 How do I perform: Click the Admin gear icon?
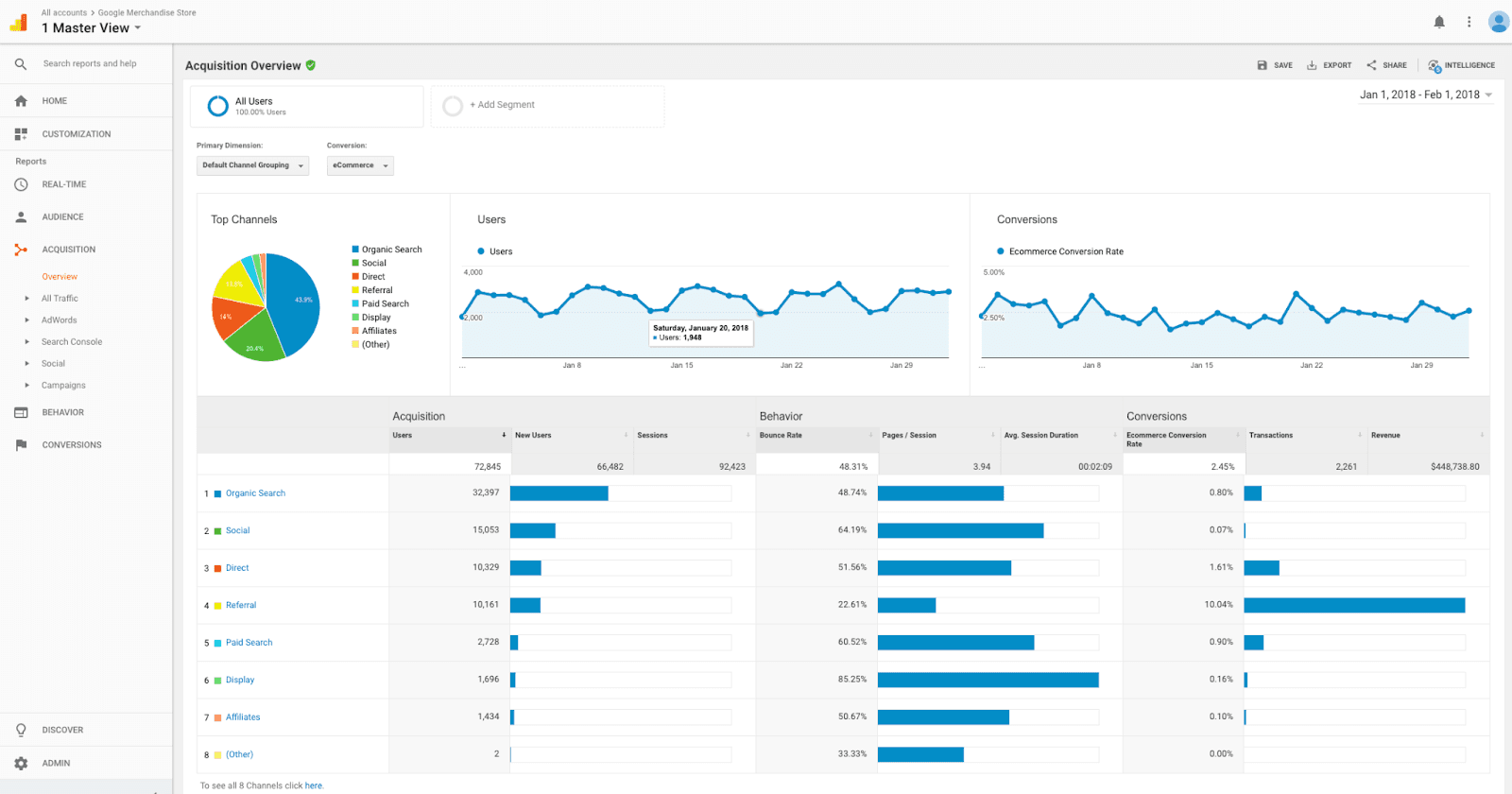[x=21, y=763]
